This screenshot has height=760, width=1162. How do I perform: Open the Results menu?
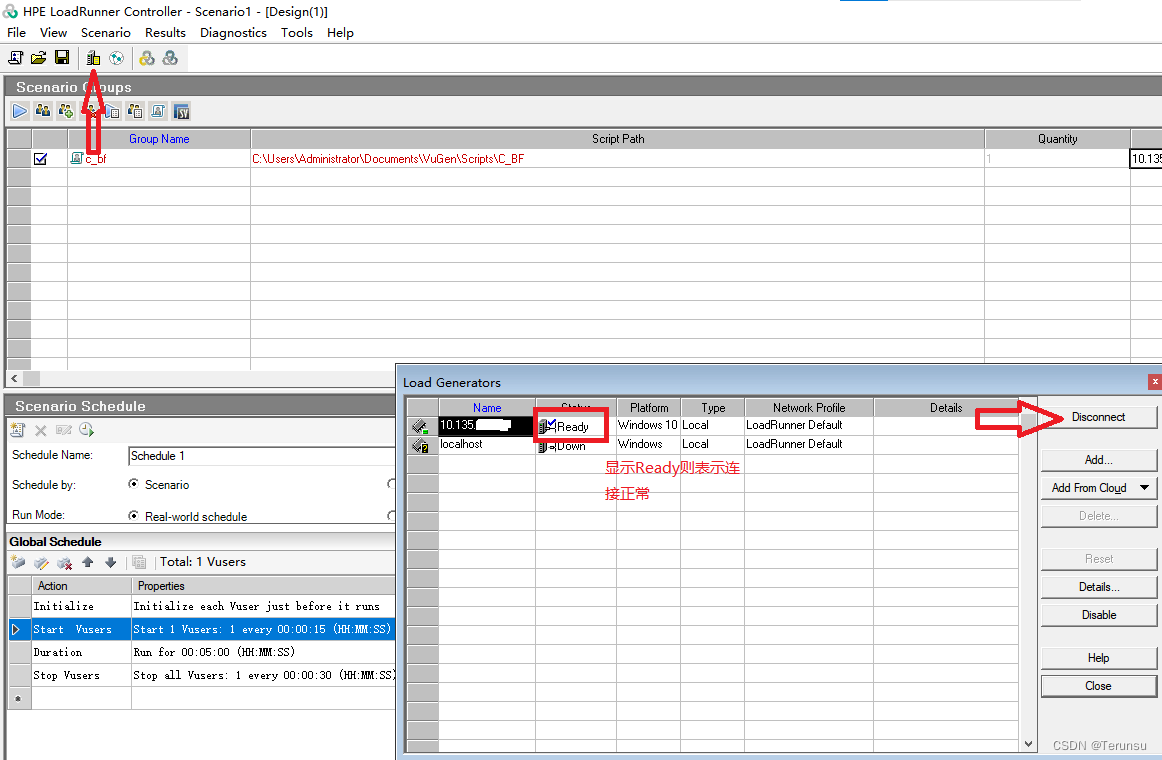165,33
